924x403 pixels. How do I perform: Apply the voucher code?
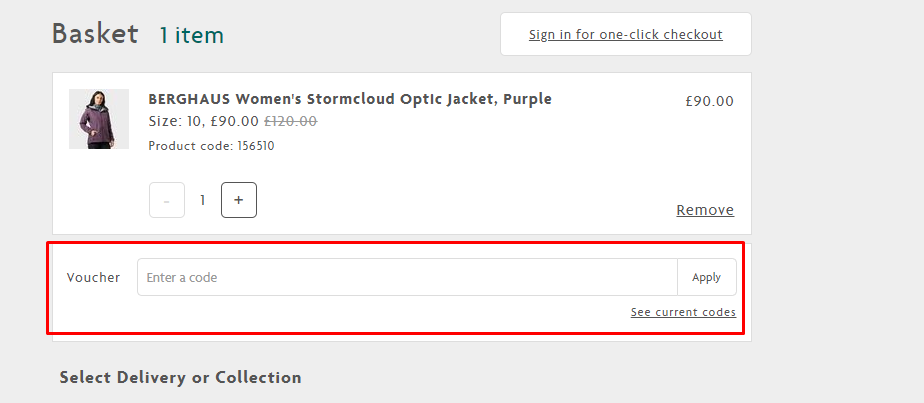707,277
